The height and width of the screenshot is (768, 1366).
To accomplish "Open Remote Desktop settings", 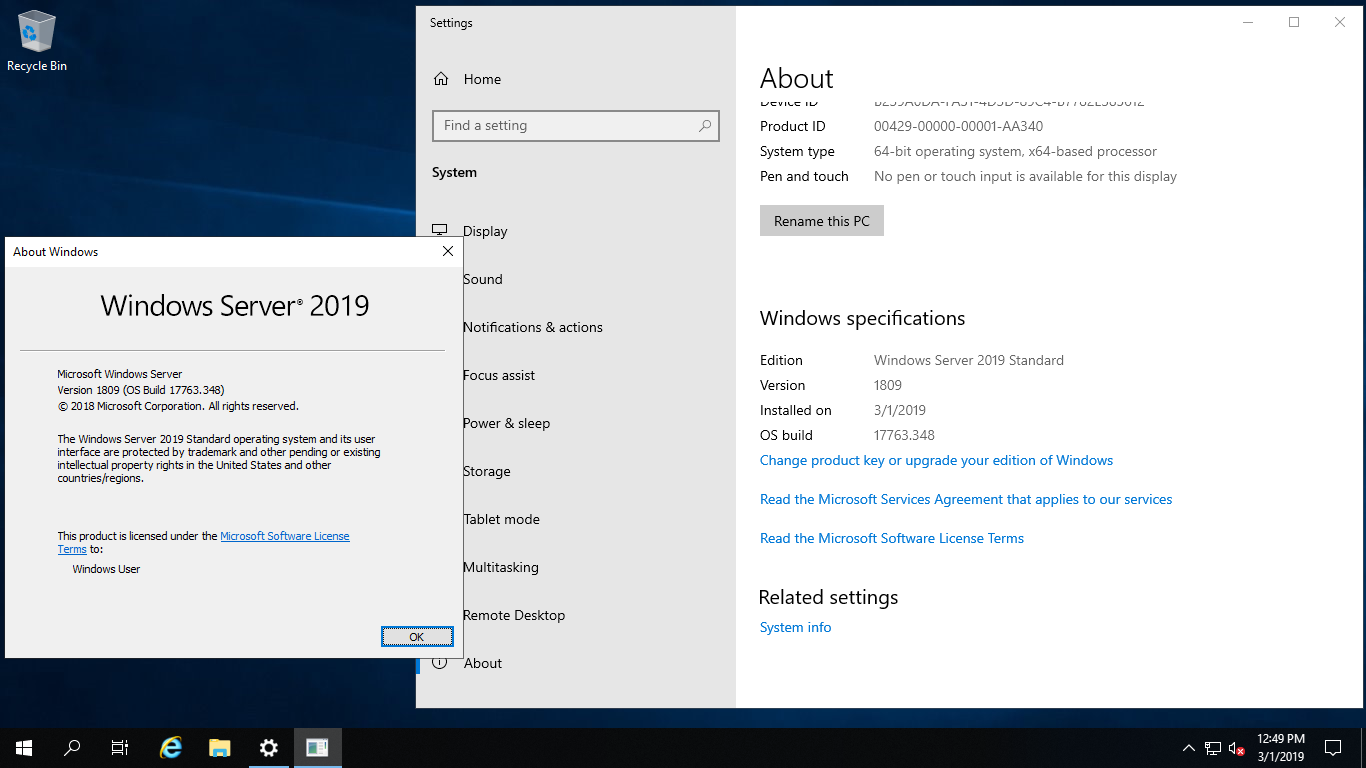I will pos(514,615).
